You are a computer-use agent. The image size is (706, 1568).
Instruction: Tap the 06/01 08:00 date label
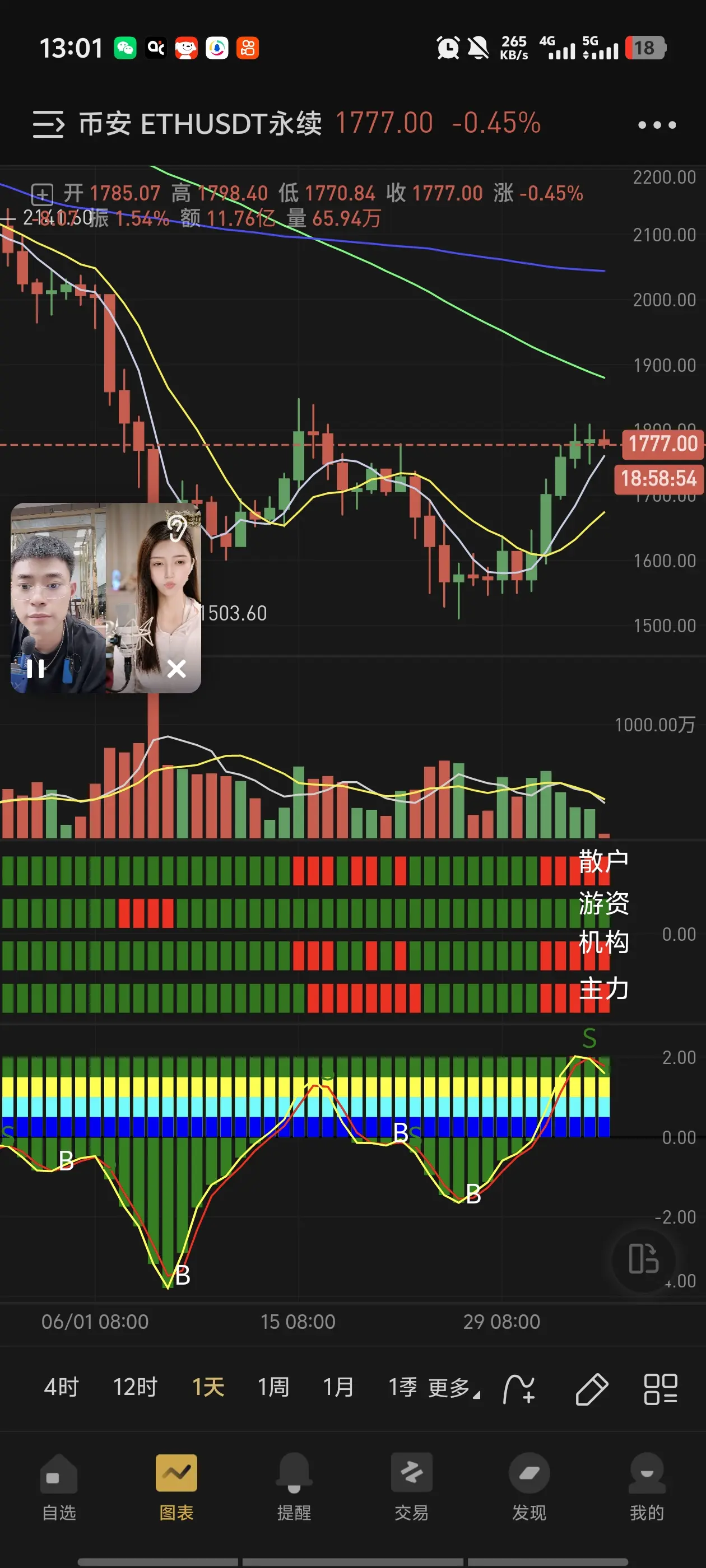coord(95,1322)
